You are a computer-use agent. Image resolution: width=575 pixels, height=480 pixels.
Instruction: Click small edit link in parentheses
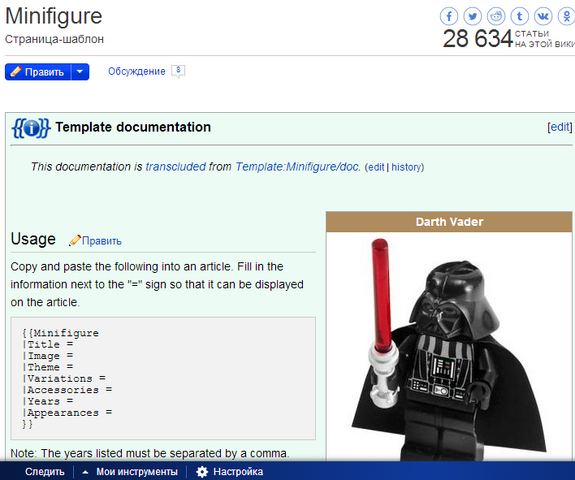pos(376,167)
